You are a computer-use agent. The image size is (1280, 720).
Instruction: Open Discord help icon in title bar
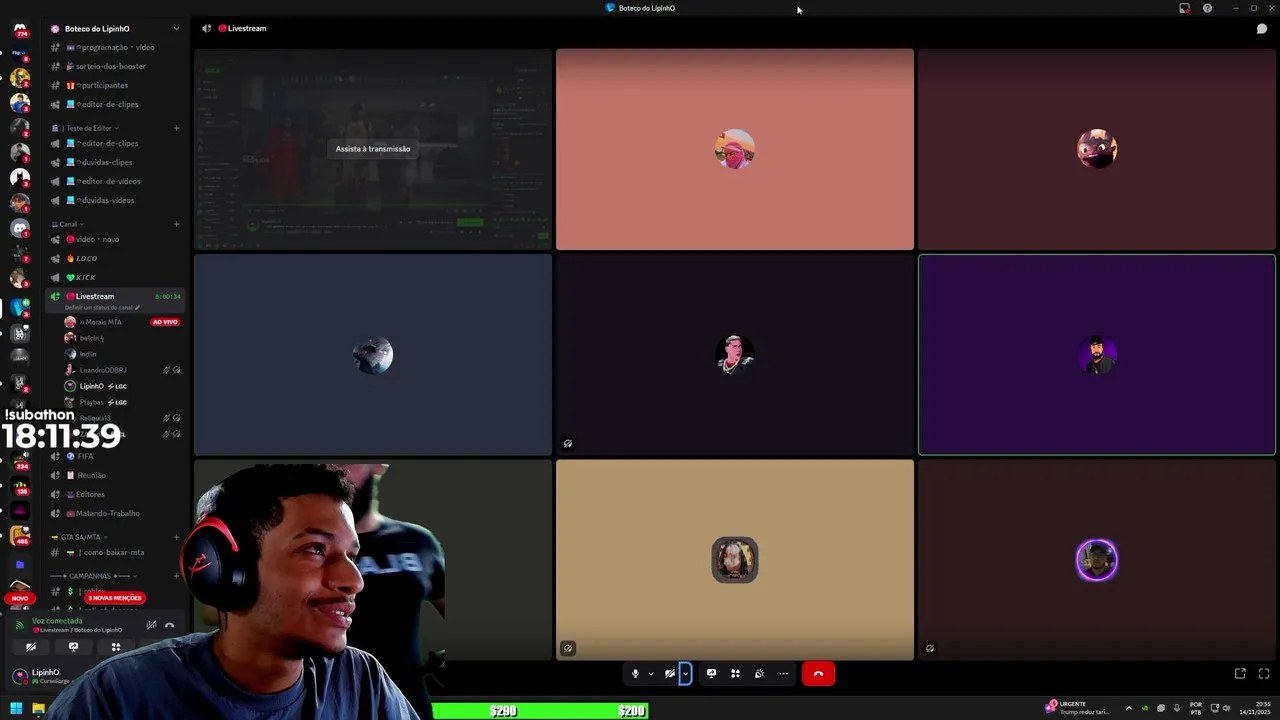(x=1207, y=8)
